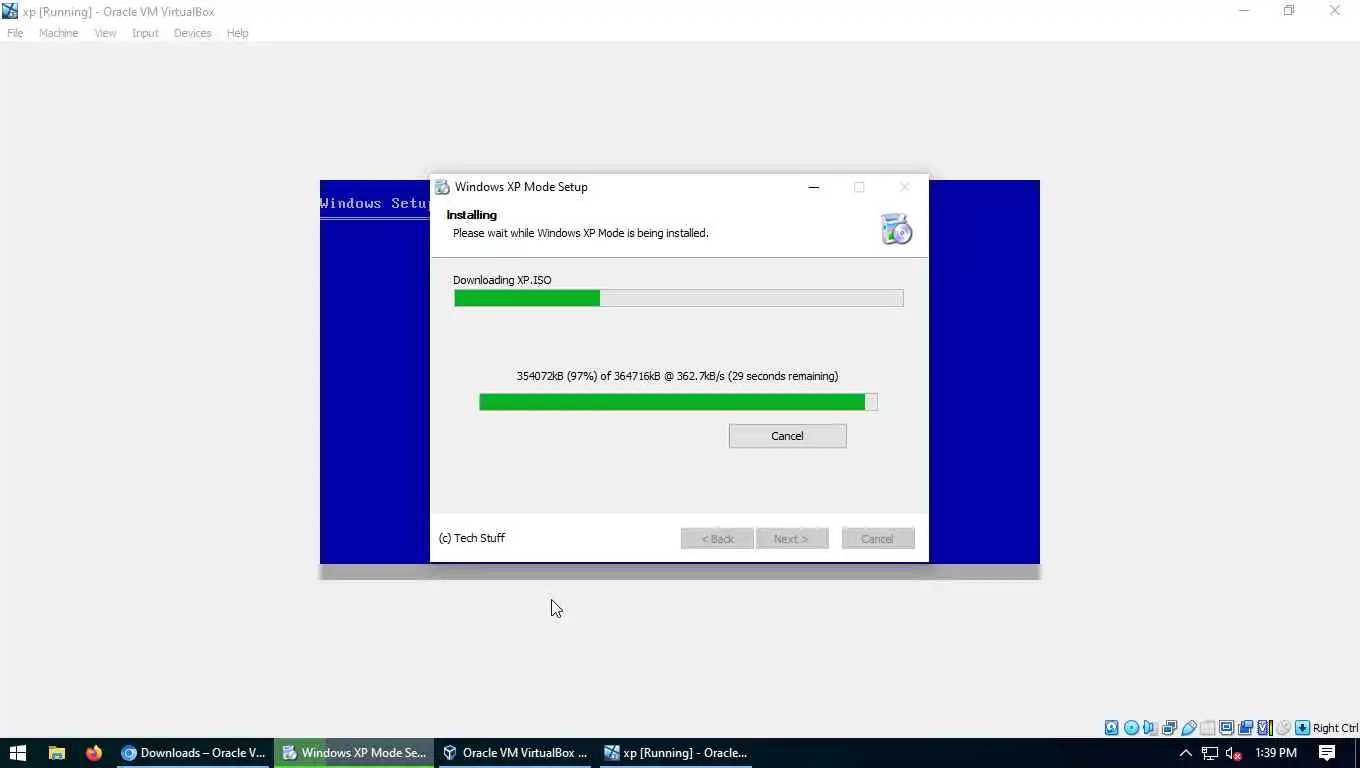Open the Machine menu
The image size is (1360, 768).
[58, 33]
